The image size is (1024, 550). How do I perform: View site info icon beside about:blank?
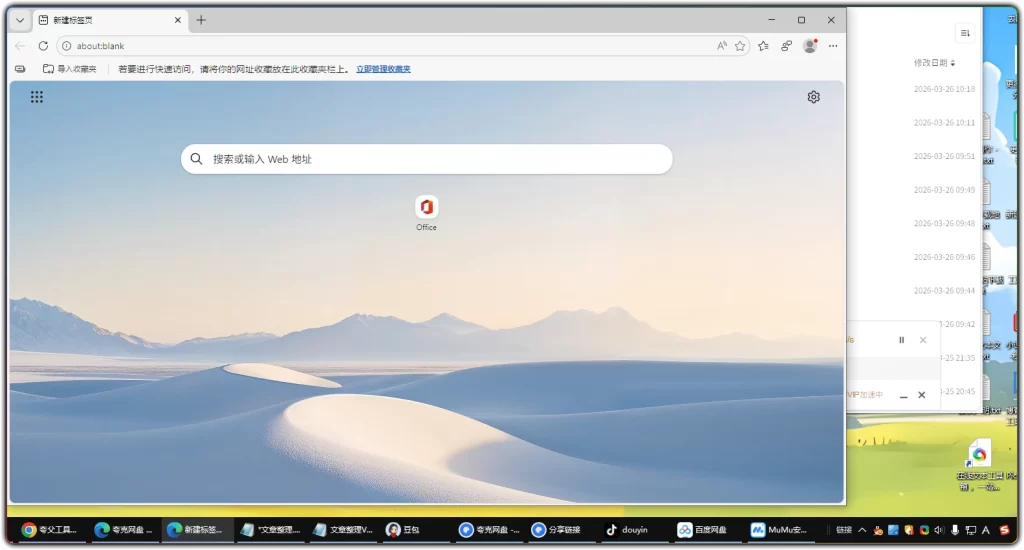pos(67,46)
